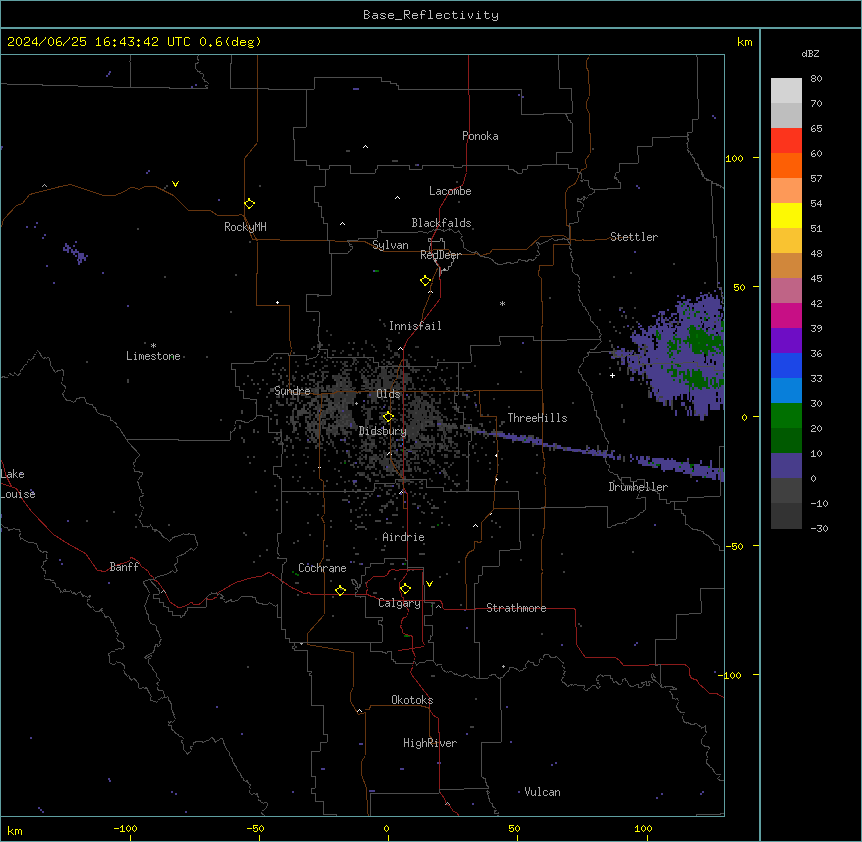Click the Limestone label
This screenshot has height=842, width=862.
pyautogui.click(x=153, y=356)
